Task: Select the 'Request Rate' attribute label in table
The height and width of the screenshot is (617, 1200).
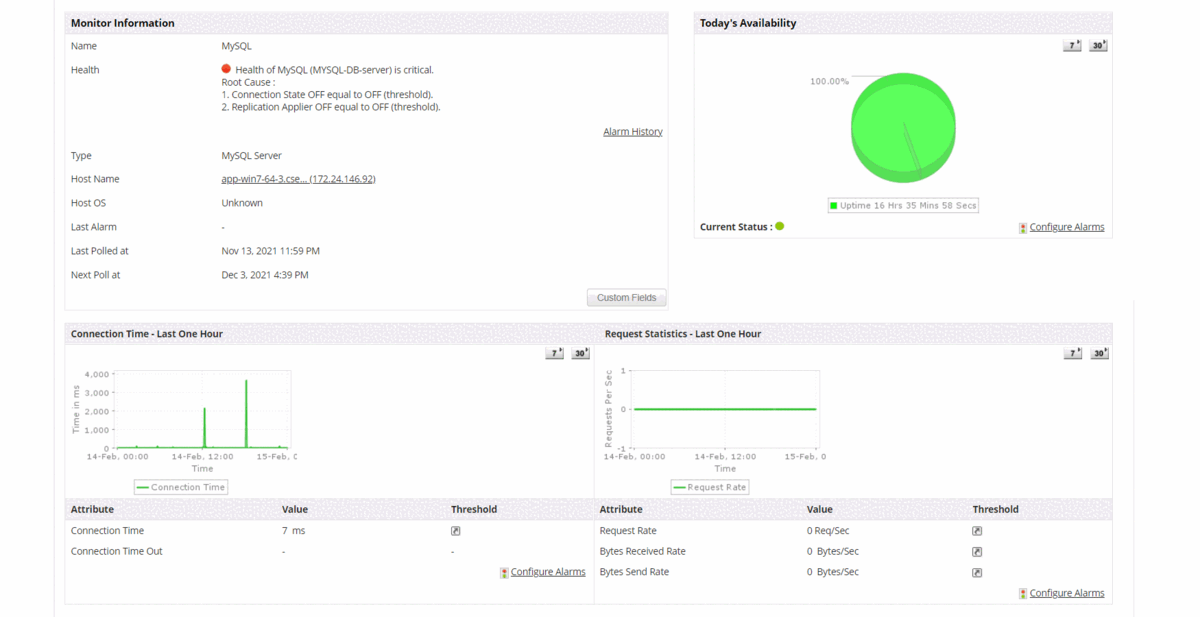Action: pos(628,531)
